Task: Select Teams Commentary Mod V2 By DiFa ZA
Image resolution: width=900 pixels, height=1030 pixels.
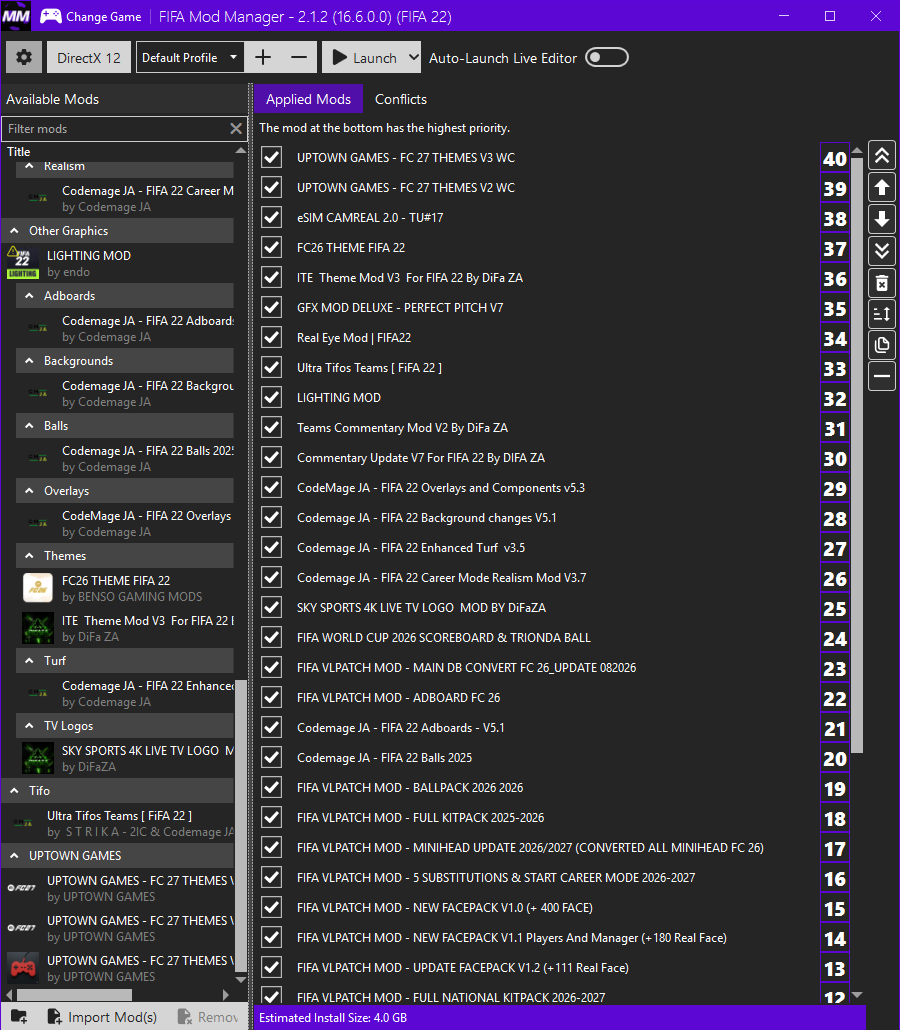Action: click(x=402, y=428)
